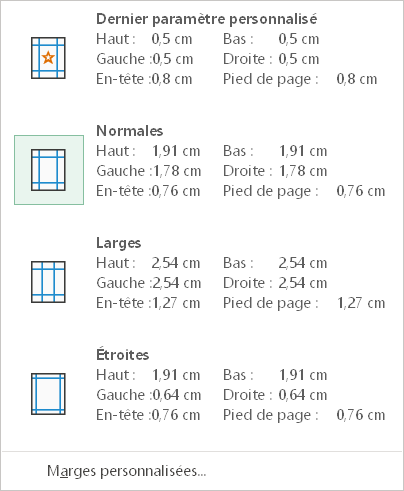Click Bas 0,5 cm in custom preset
The height and width of the screenshot is (491, 404).
coord(271,39)
